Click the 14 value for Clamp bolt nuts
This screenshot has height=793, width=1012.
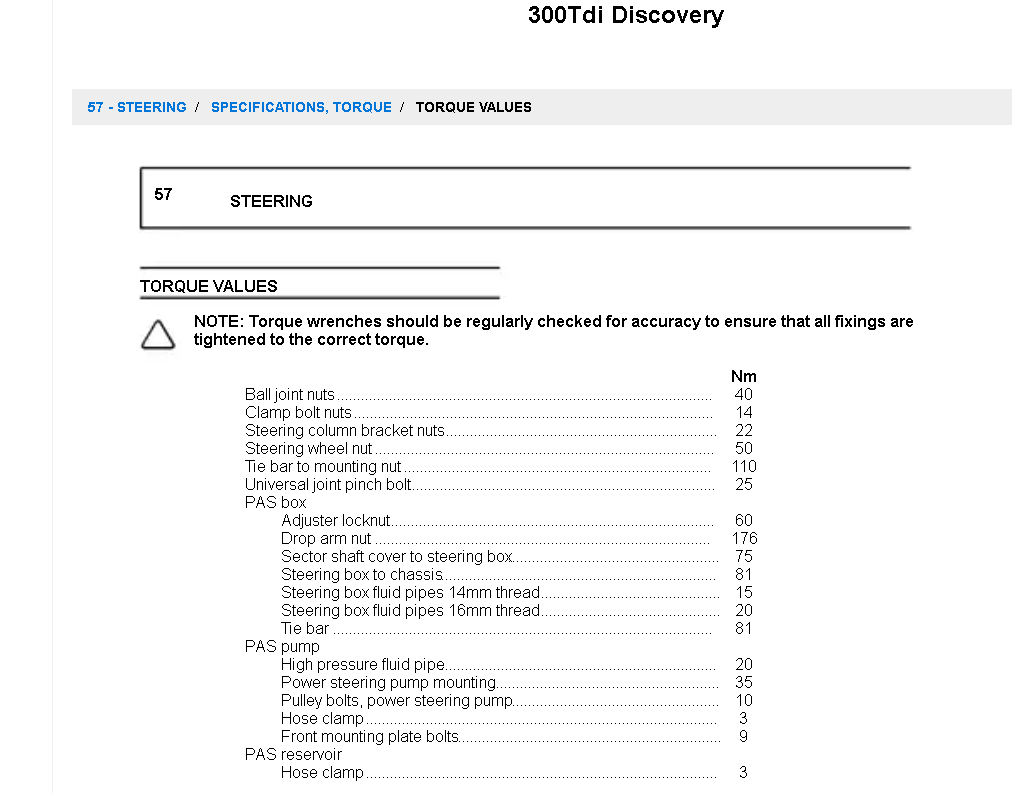coord(744,412)
